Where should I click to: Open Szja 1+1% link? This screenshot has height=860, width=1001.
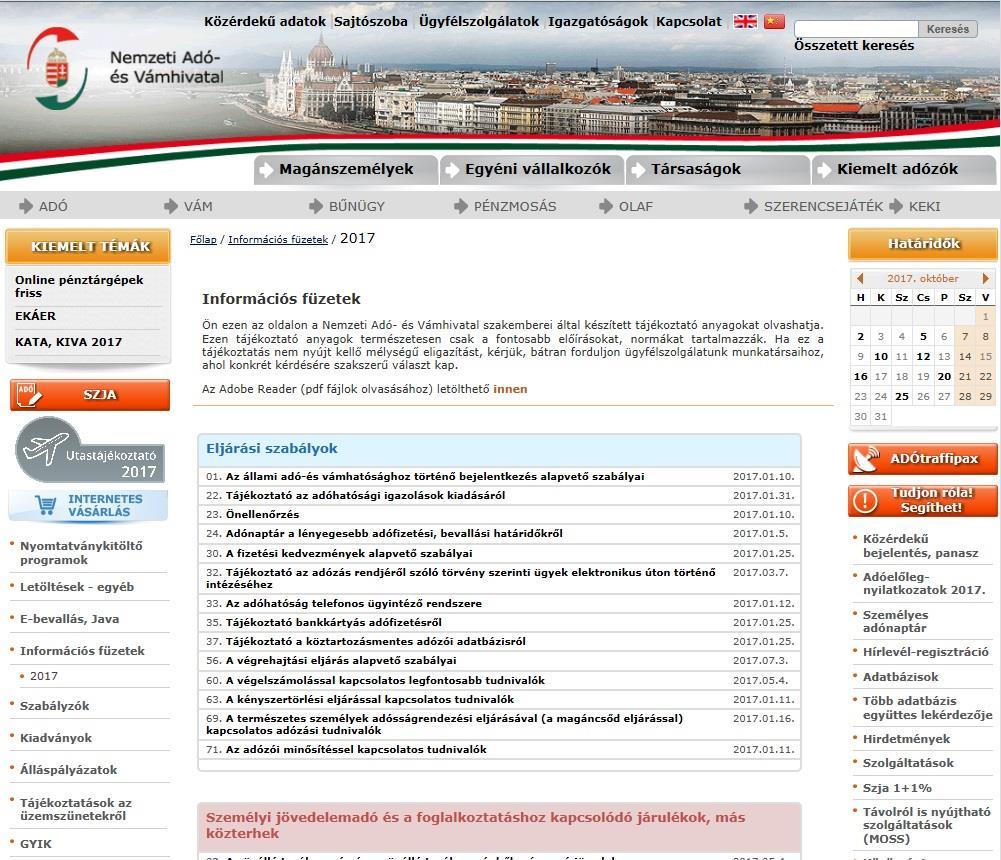(897, 788)
